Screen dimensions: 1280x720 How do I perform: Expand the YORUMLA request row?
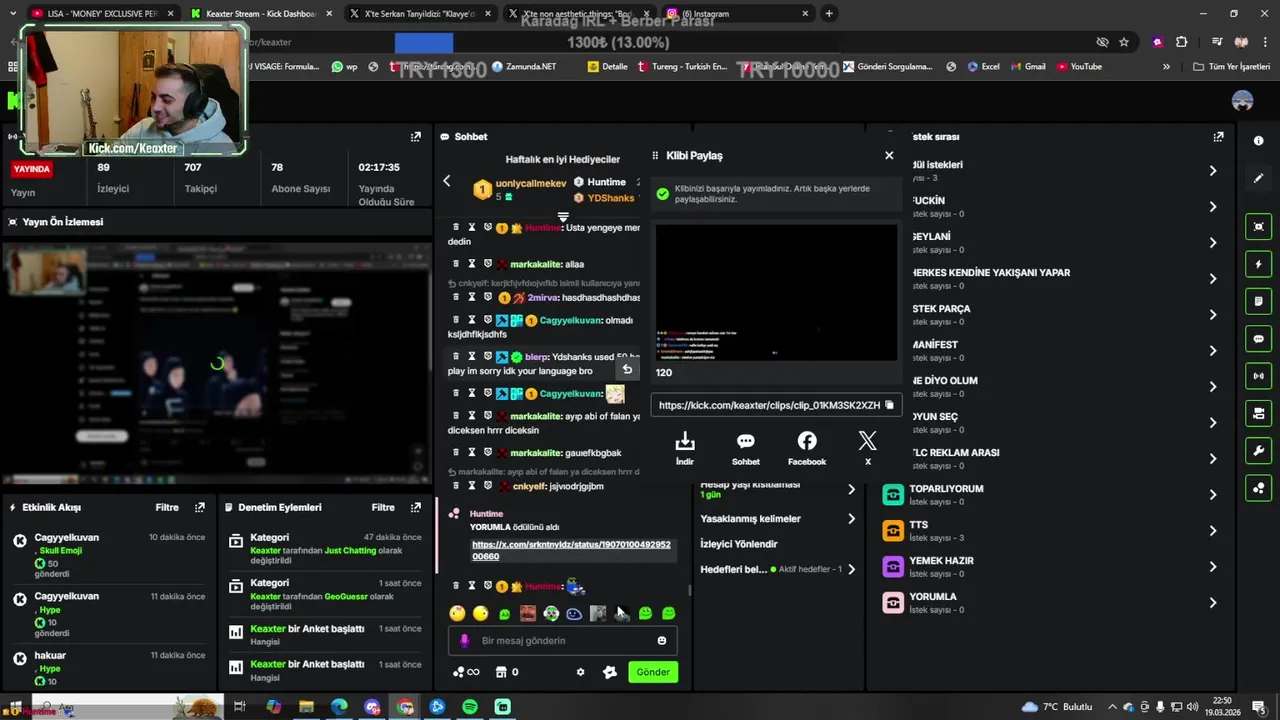click(1212, 603)
